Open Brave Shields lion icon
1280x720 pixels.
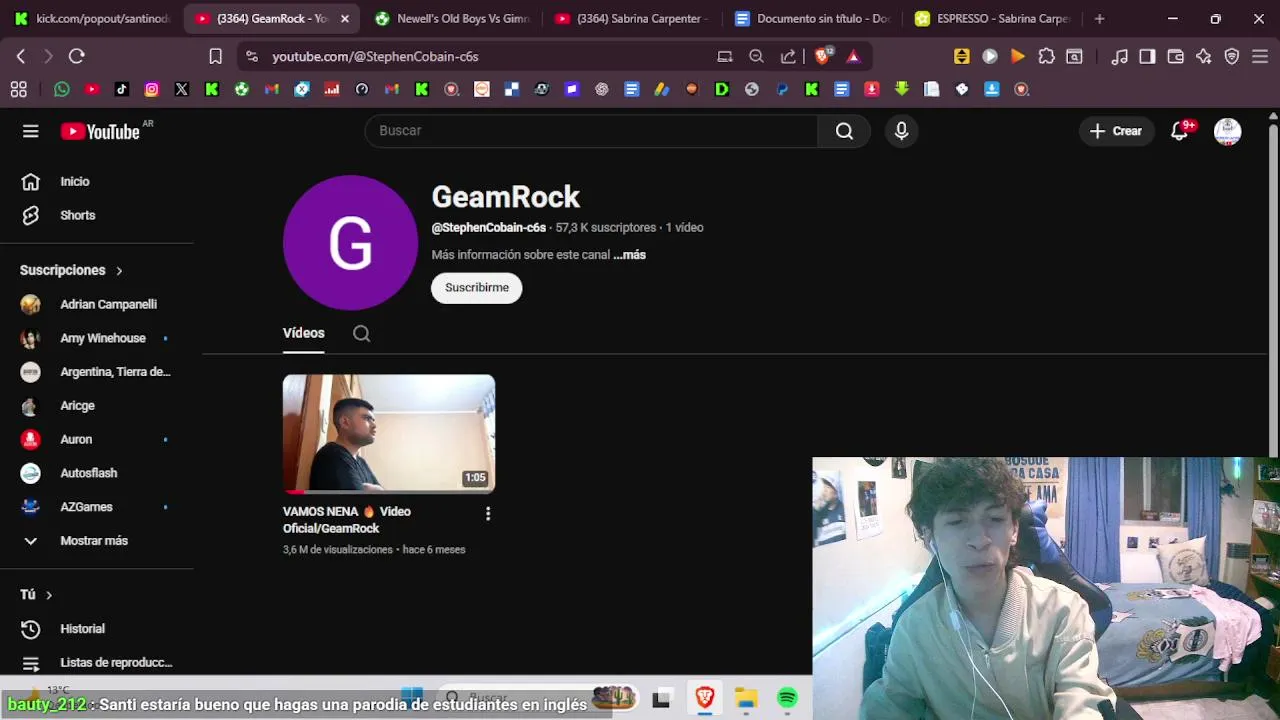(x=822, y=56)
